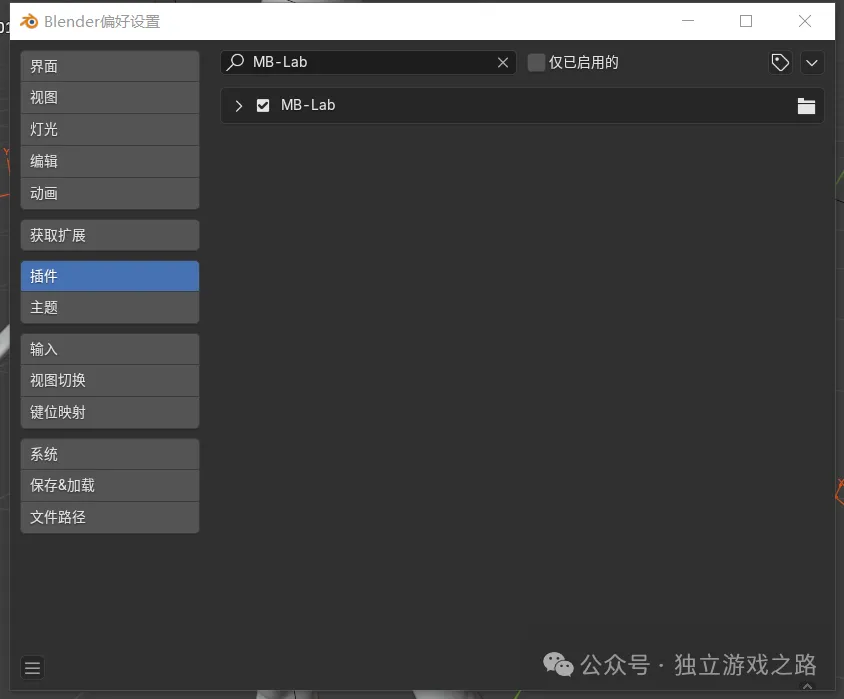Select the 视图 section
The height and width of the screenshot is (699, 844).
tap(109, 97)
